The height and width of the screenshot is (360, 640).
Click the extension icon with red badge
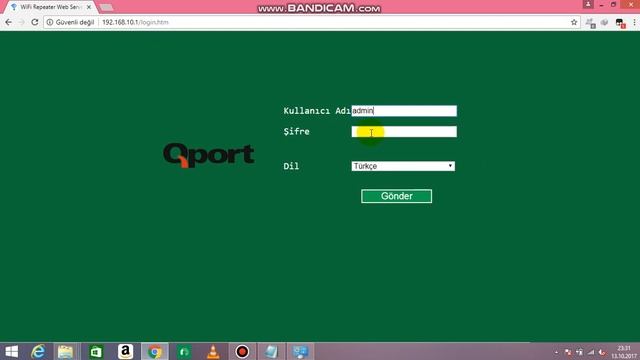(620, 23)
